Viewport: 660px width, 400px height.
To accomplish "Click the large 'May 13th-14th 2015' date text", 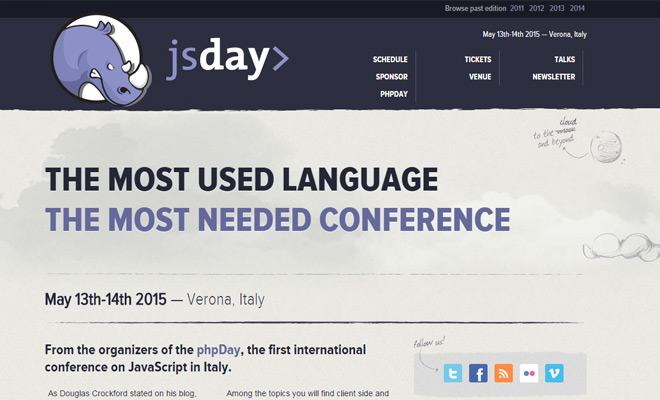I will pos(106,299).
